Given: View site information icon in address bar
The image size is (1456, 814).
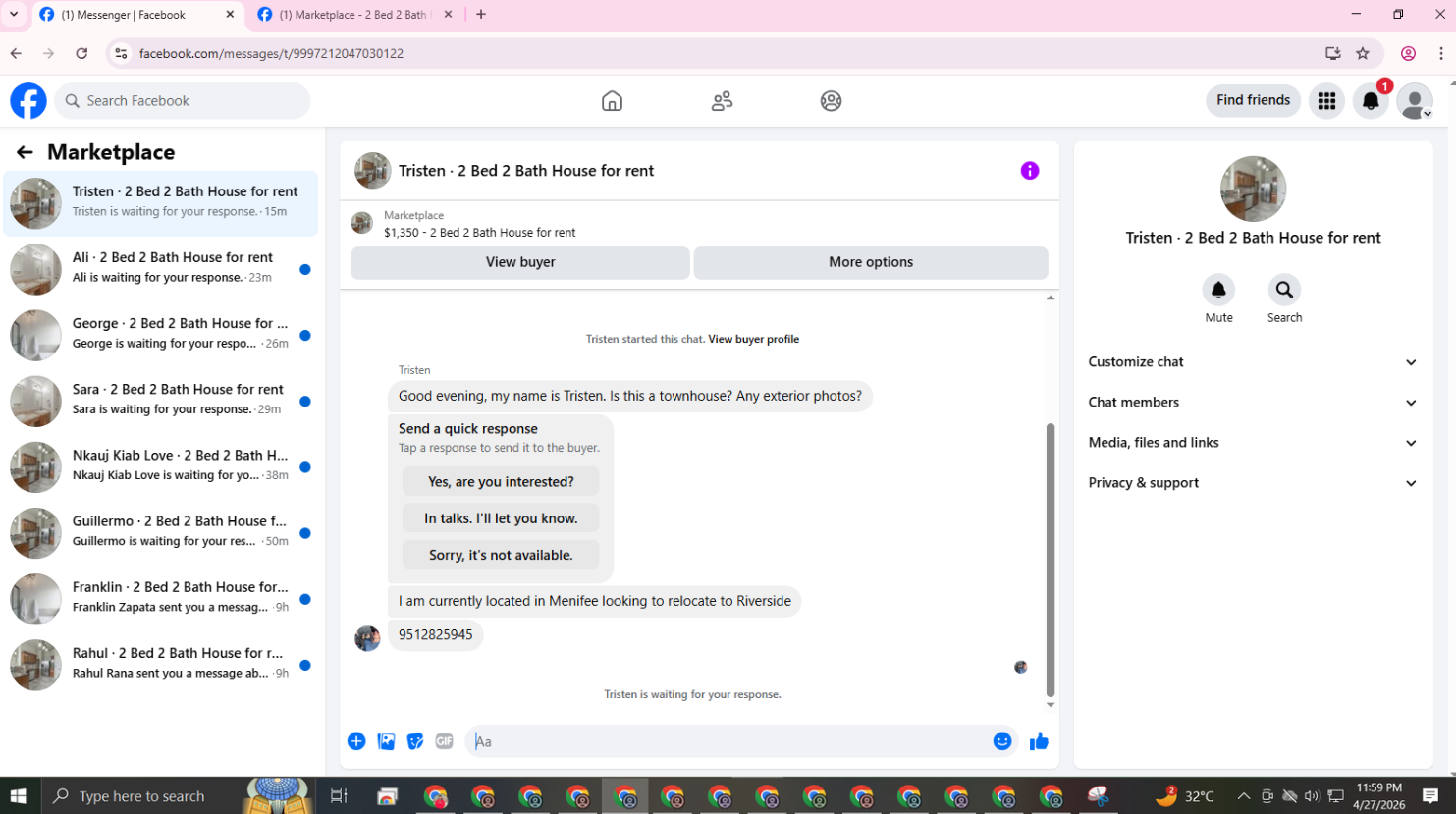Looking at the screenshot, I should [x=121, y=53].
